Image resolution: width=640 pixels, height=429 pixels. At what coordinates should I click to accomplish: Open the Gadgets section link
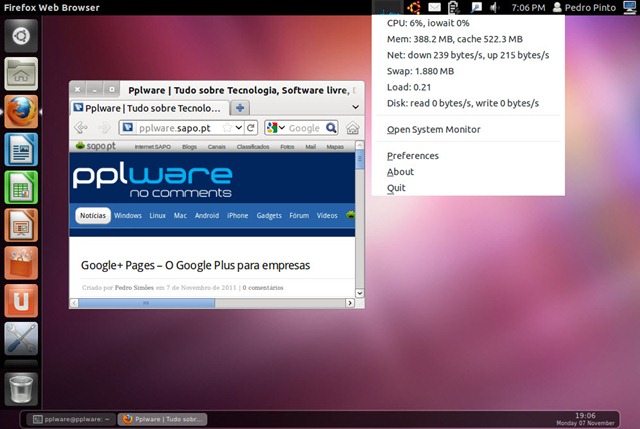point(269,216)
